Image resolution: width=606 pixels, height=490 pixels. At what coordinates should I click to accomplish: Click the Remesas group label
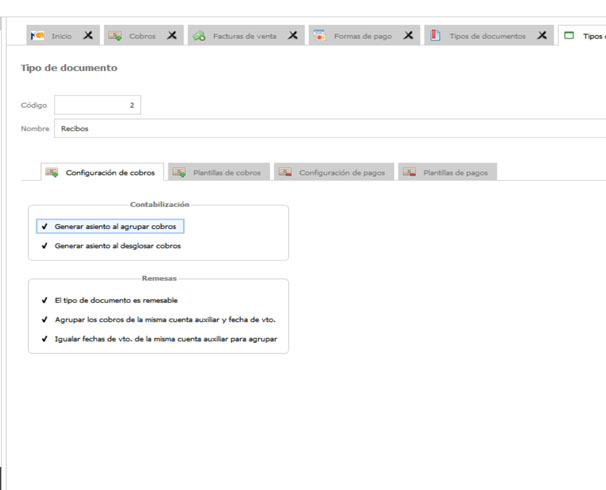click(x=159, y=278)
